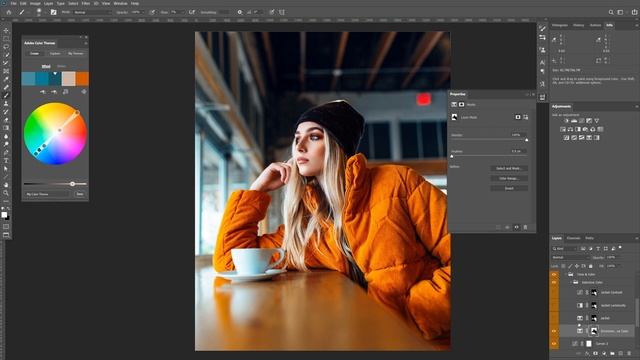
Task: Add a Vibrance adjustment
Action: (596, 121)
